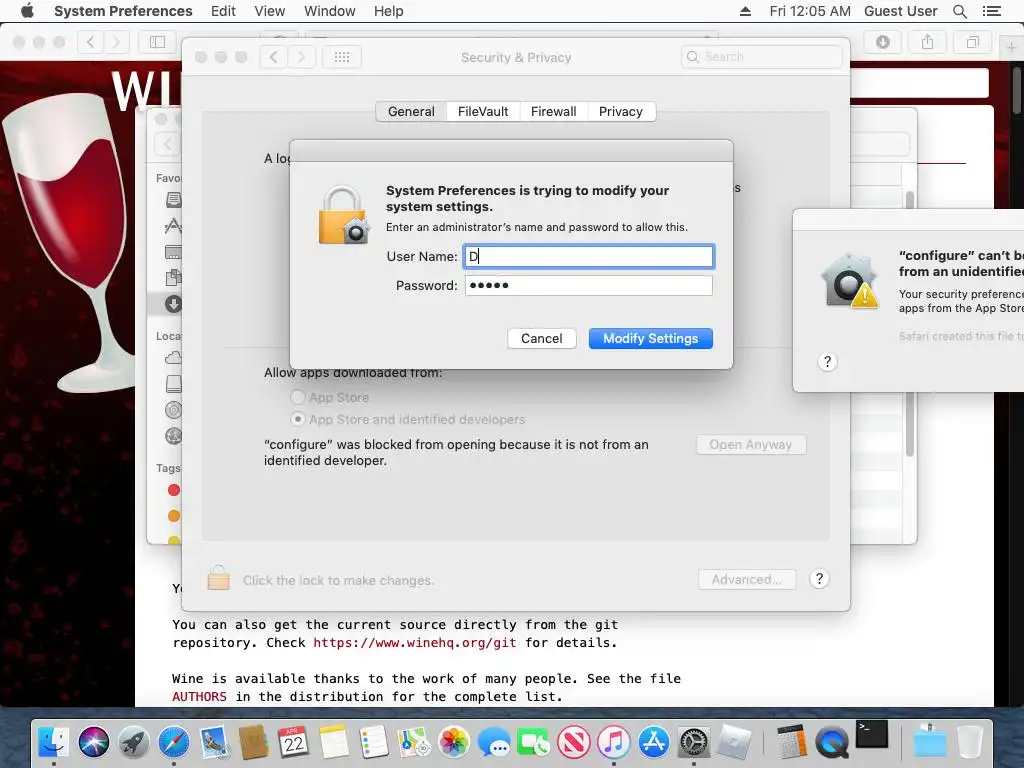
Task: Go back in Security & Privacy window
Action: [274, 57]
